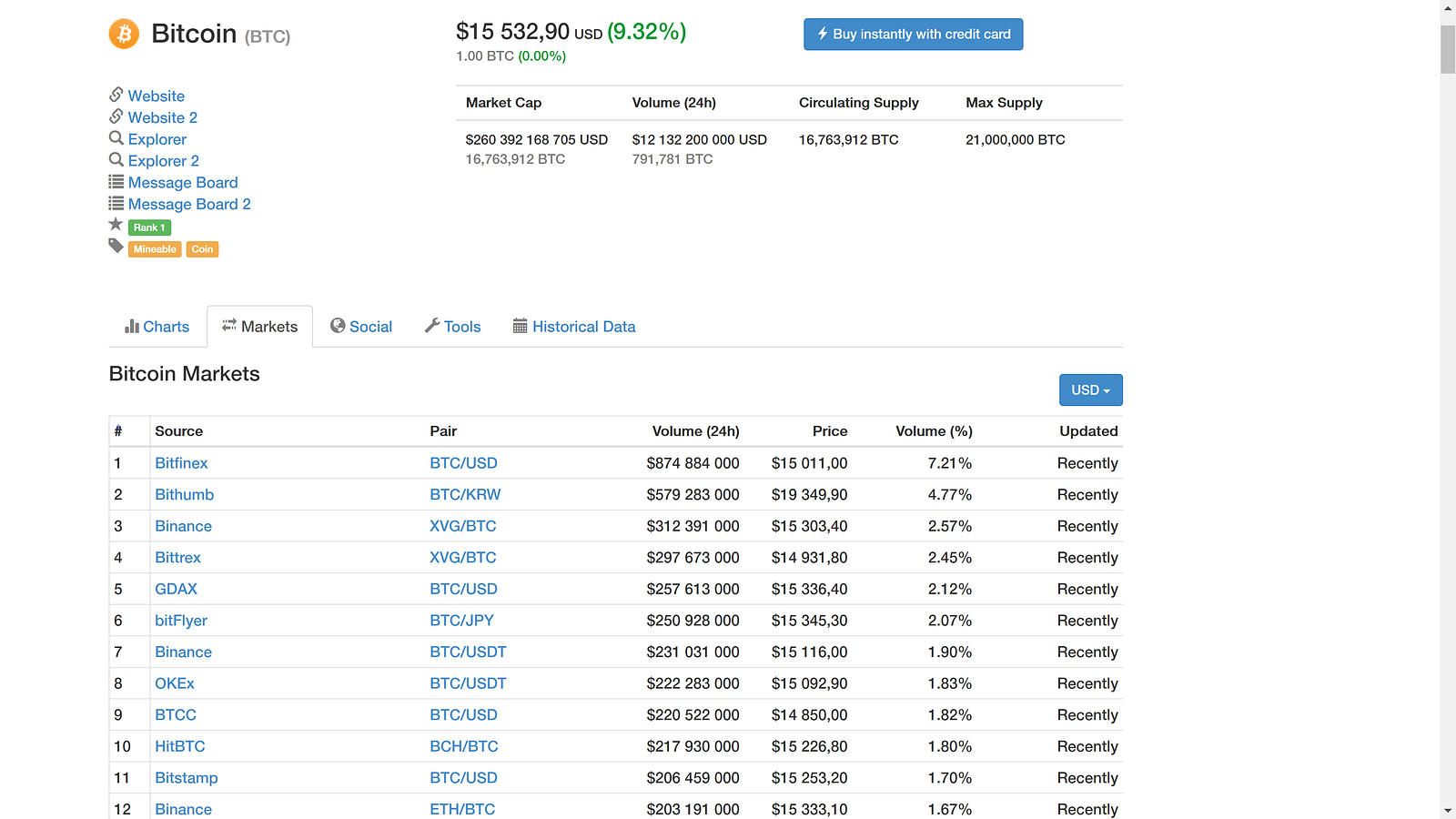Click Bitfinex's BTC/USD pair link
Screen dimensions: 1456x819
click(x=463, y=463)
